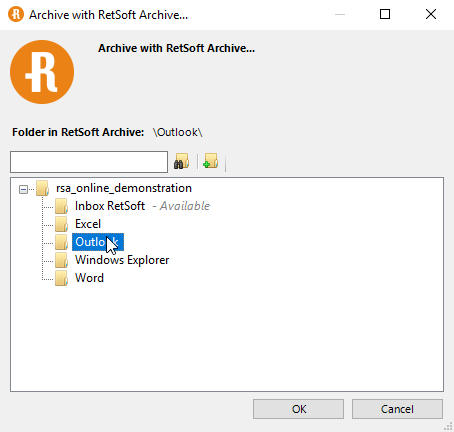Image resolution: width=454 pixels, height=432 pixels.
Task: Select the Excel folder
Action: 88,224
